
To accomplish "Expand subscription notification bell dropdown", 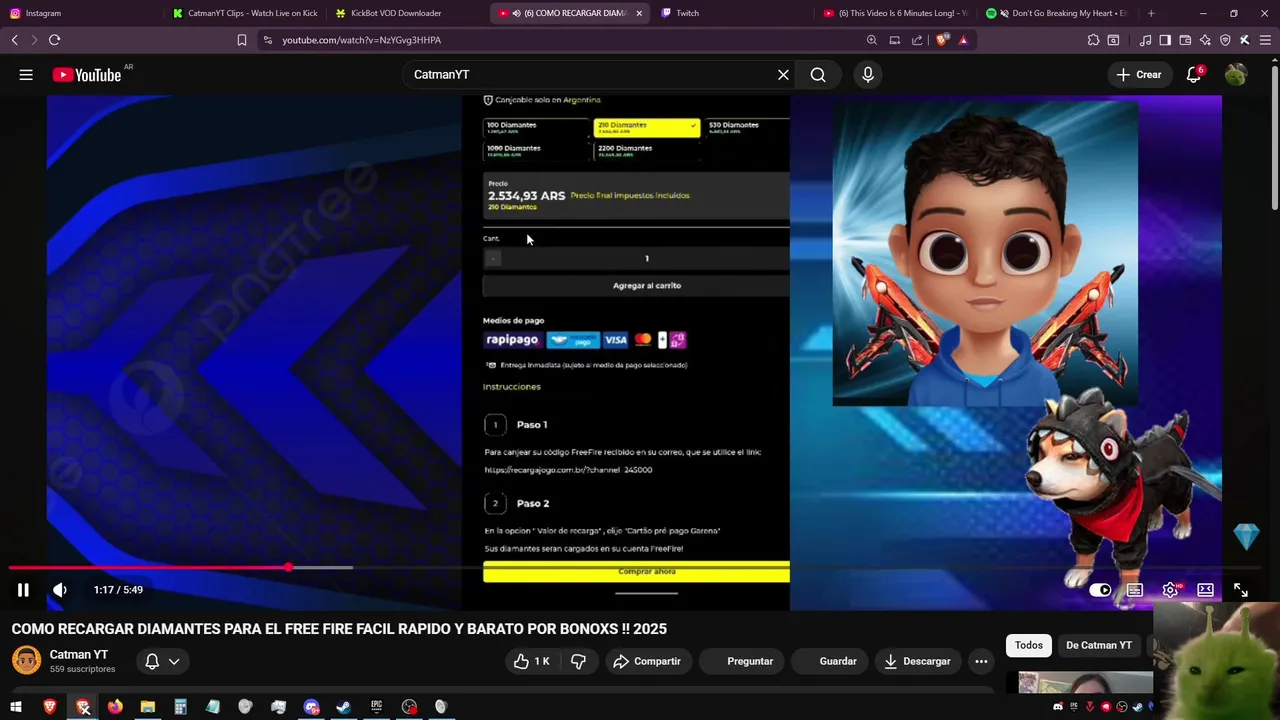I will tap(162, 661).
